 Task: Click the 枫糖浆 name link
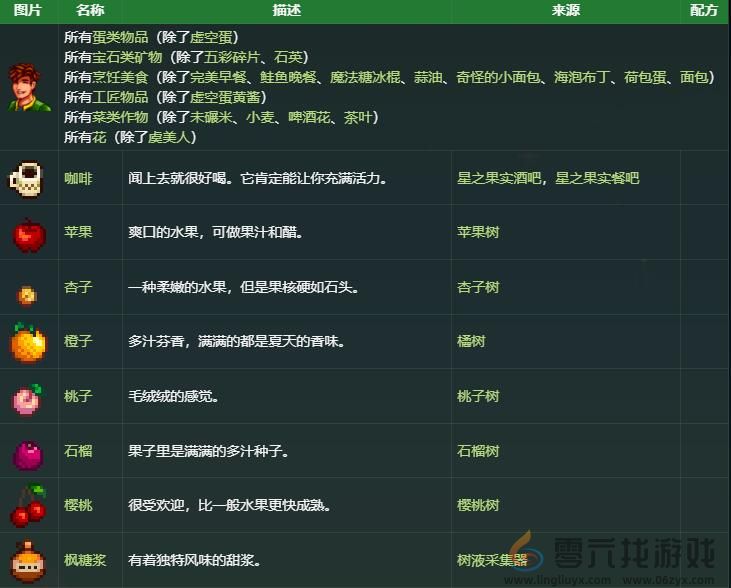pyautogui.click(x=85, y=561)
